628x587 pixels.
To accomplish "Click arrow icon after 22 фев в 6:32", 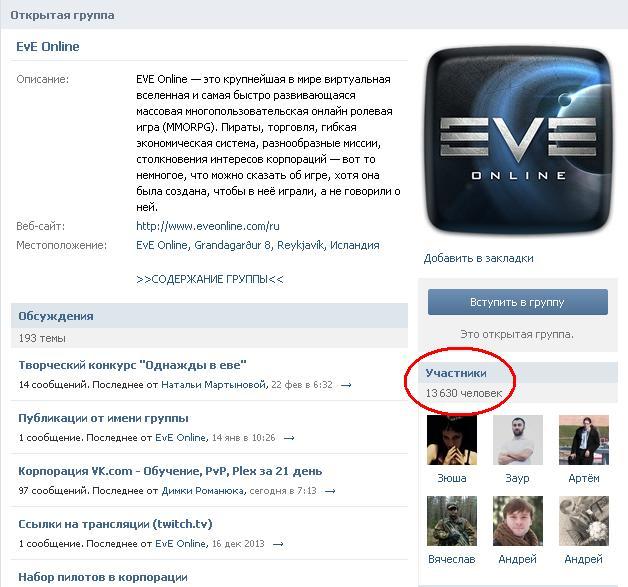I will [346, 385].
